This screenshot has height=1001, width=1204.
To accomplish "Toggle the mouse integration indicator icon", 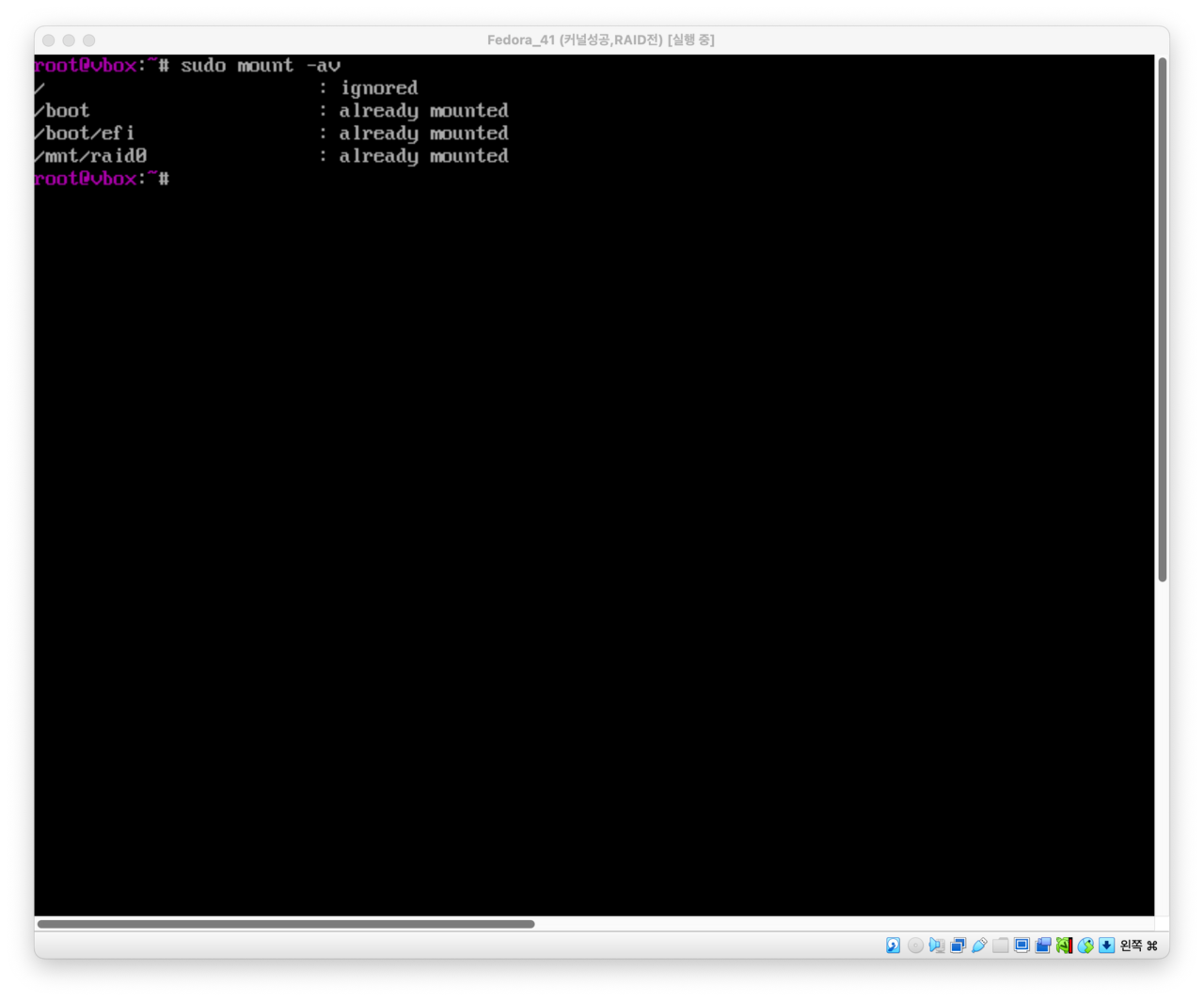I will click(1085, 945).
